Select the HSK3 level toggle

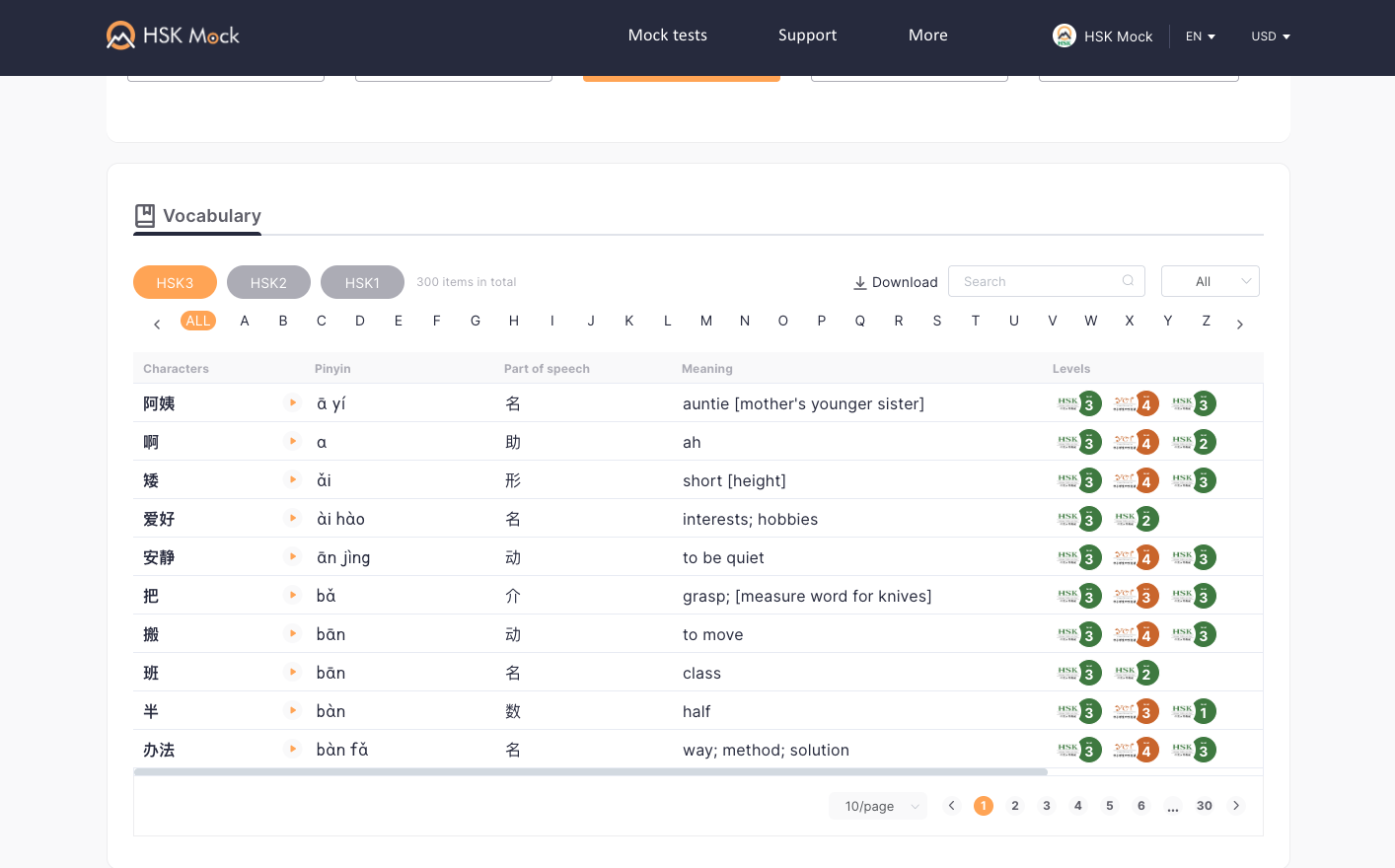point(175,282)
